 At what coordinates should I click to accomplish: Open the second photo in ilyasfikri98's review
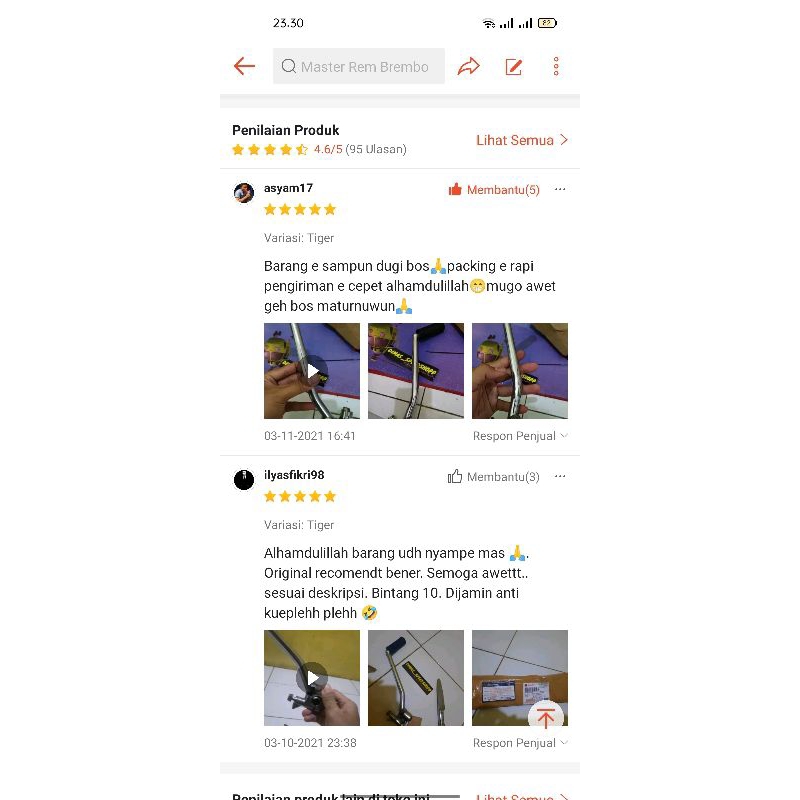tap(416, 678)
